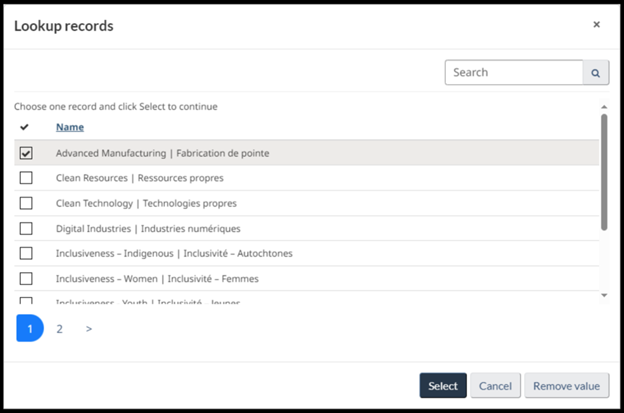
Task: Click the Digital Industries record row text
Action: (x=148, y=228)
